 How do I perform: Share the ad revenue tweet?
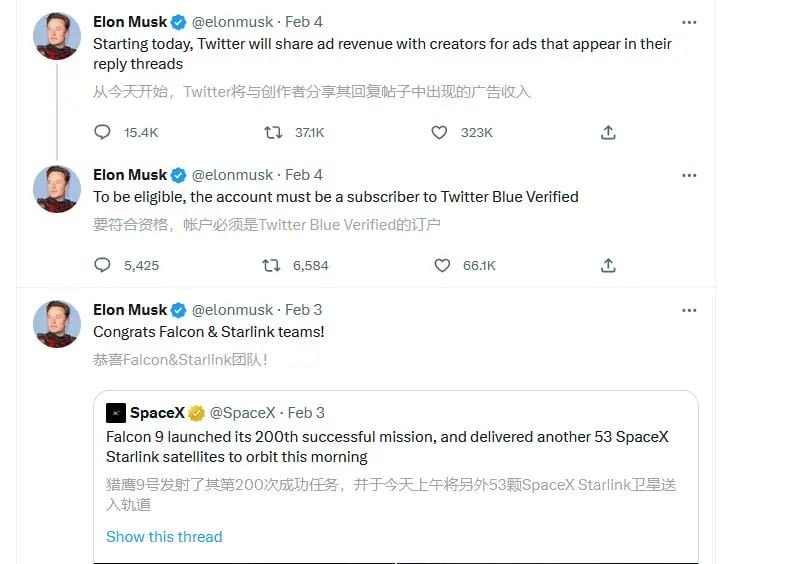[x=608, y=132]
